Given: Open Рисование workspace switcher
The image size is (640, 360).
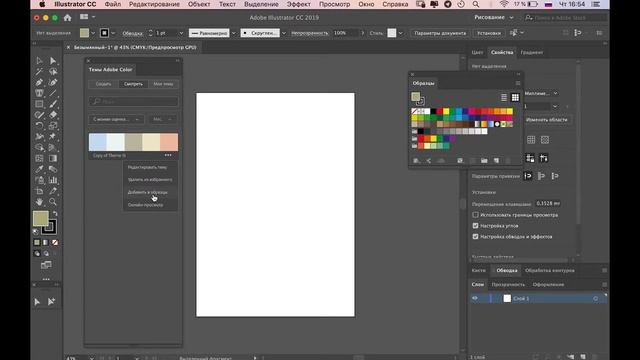Looking at the screenshot, I should coord(494,18).
